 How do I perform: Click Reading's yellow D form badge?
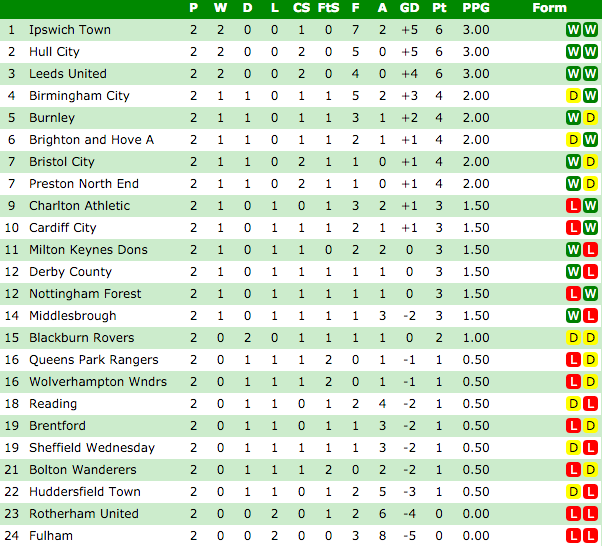coord(573,404)
